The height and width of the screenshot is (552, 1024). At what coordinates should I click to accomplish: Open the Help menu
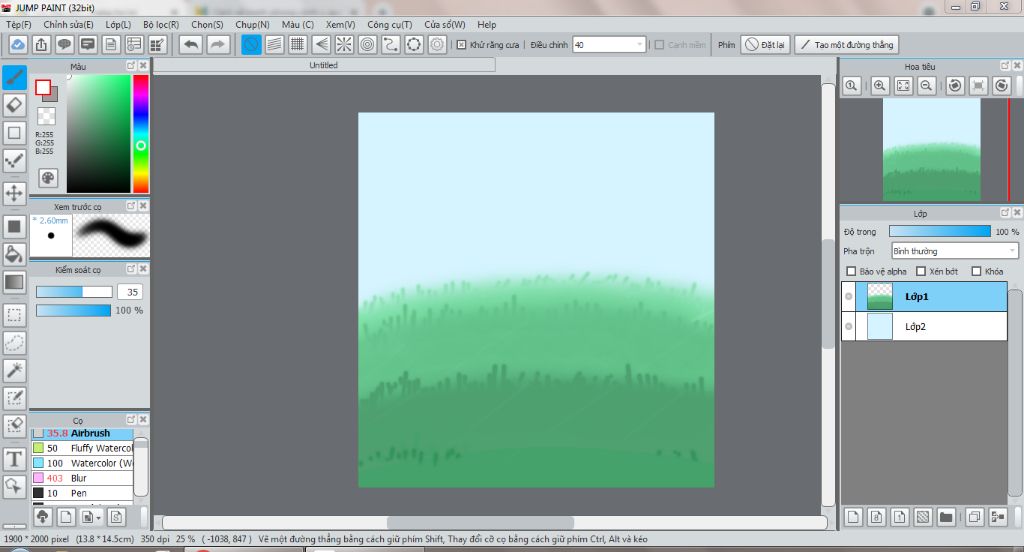(487, 25)
